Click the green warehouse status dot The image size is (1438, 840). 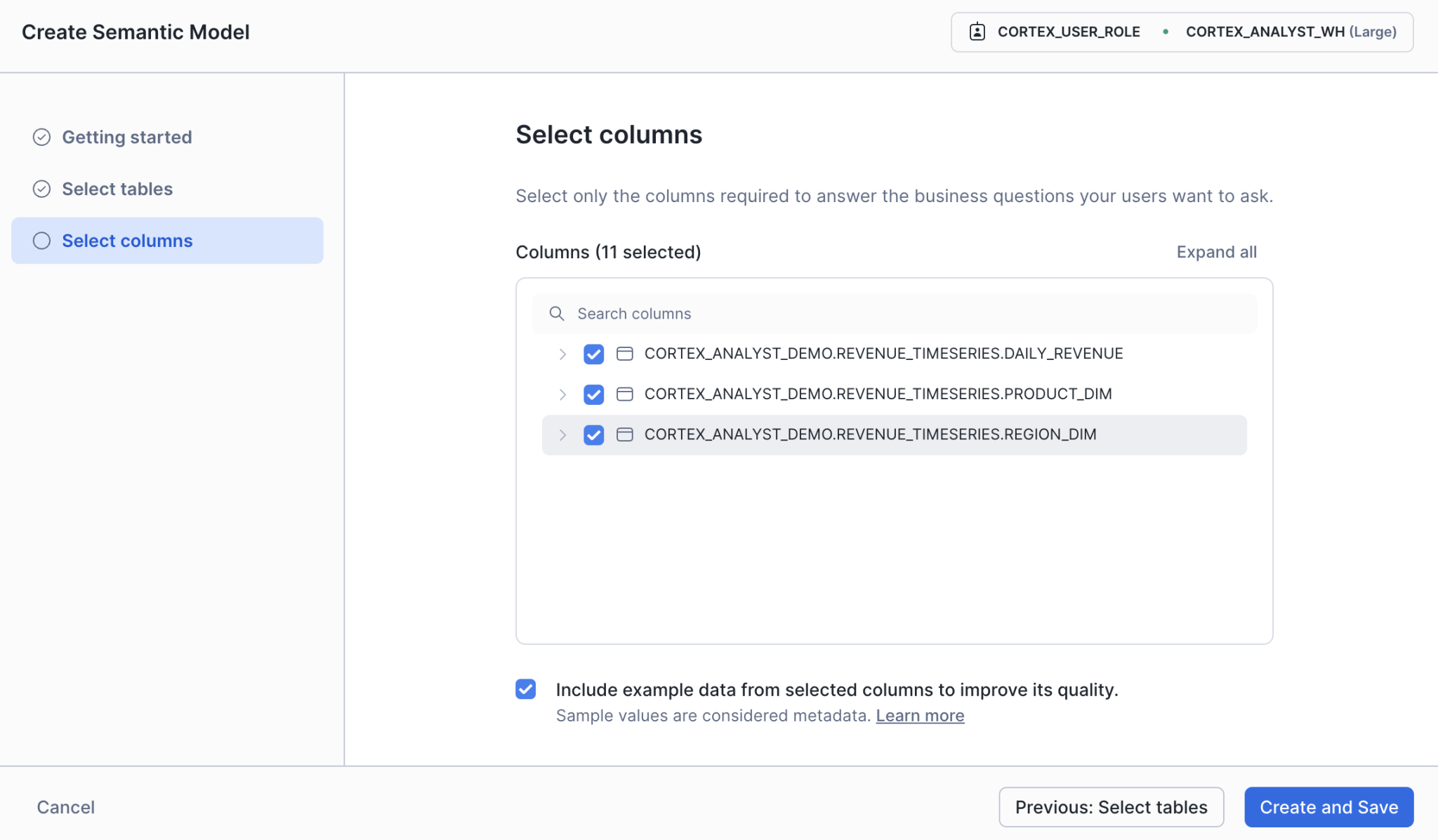pos(1165,32)
